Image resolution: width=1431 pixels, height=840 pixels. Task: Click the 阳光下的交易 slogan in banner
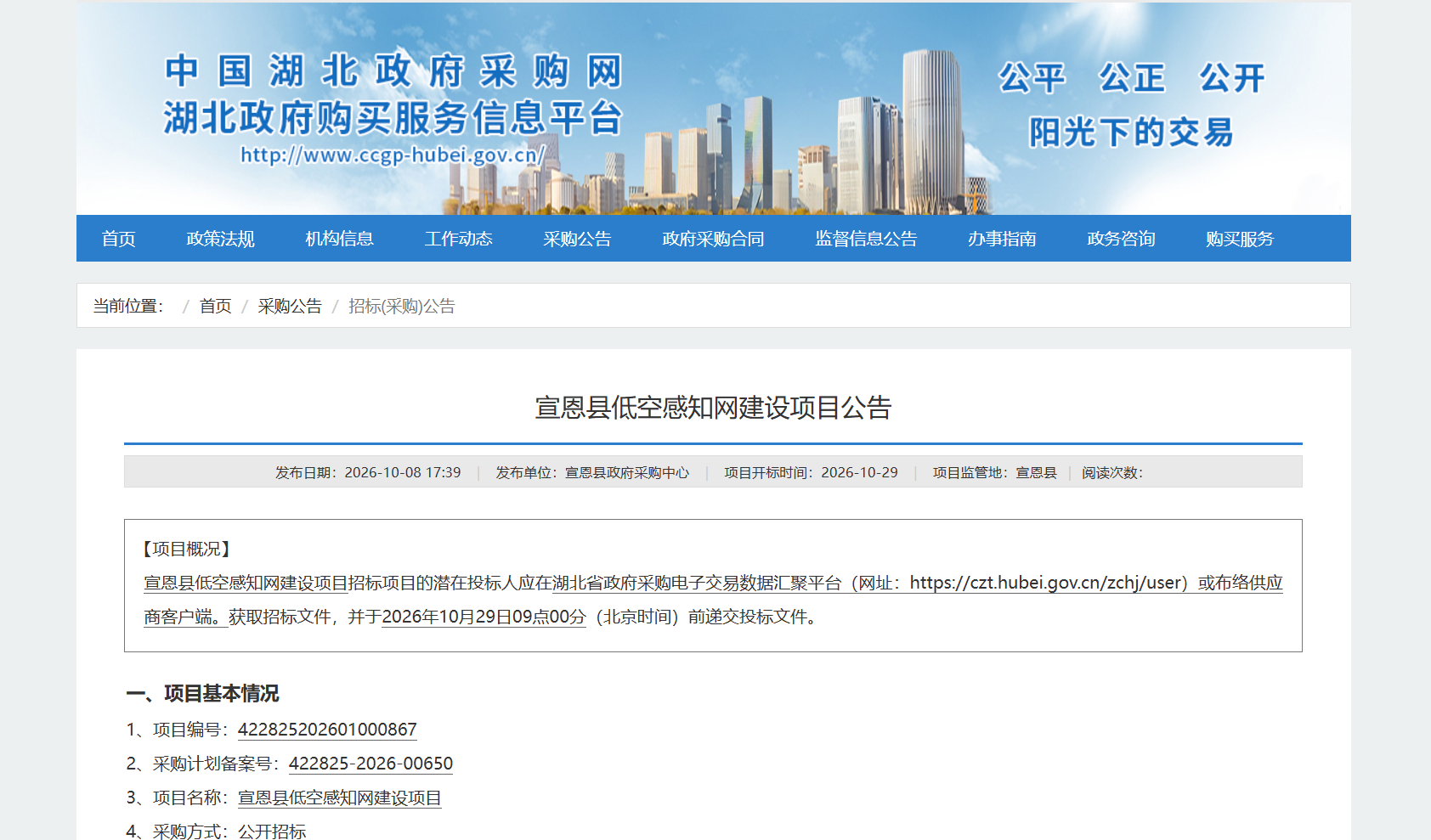pos(1131,132)
